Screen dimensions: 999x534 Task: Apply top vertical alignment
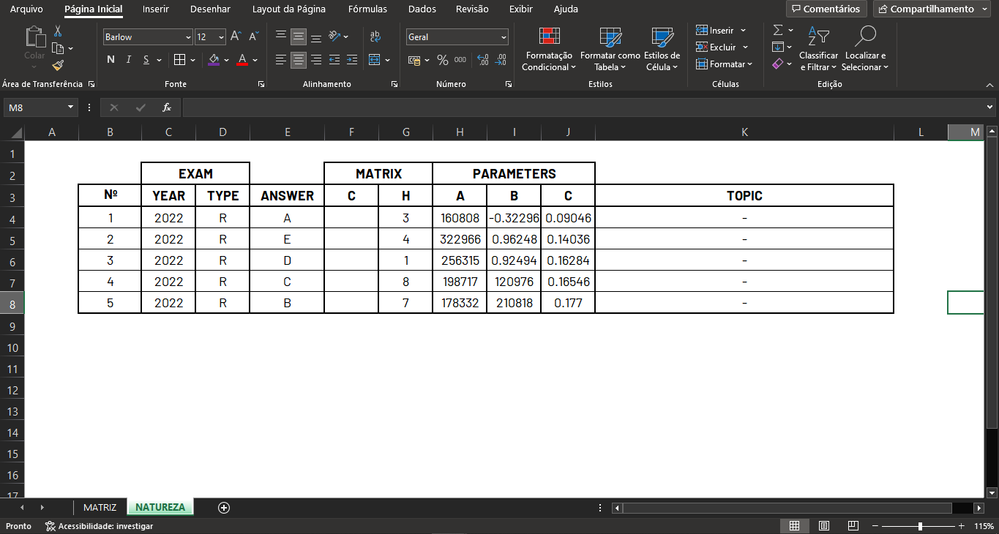(281, 37)
